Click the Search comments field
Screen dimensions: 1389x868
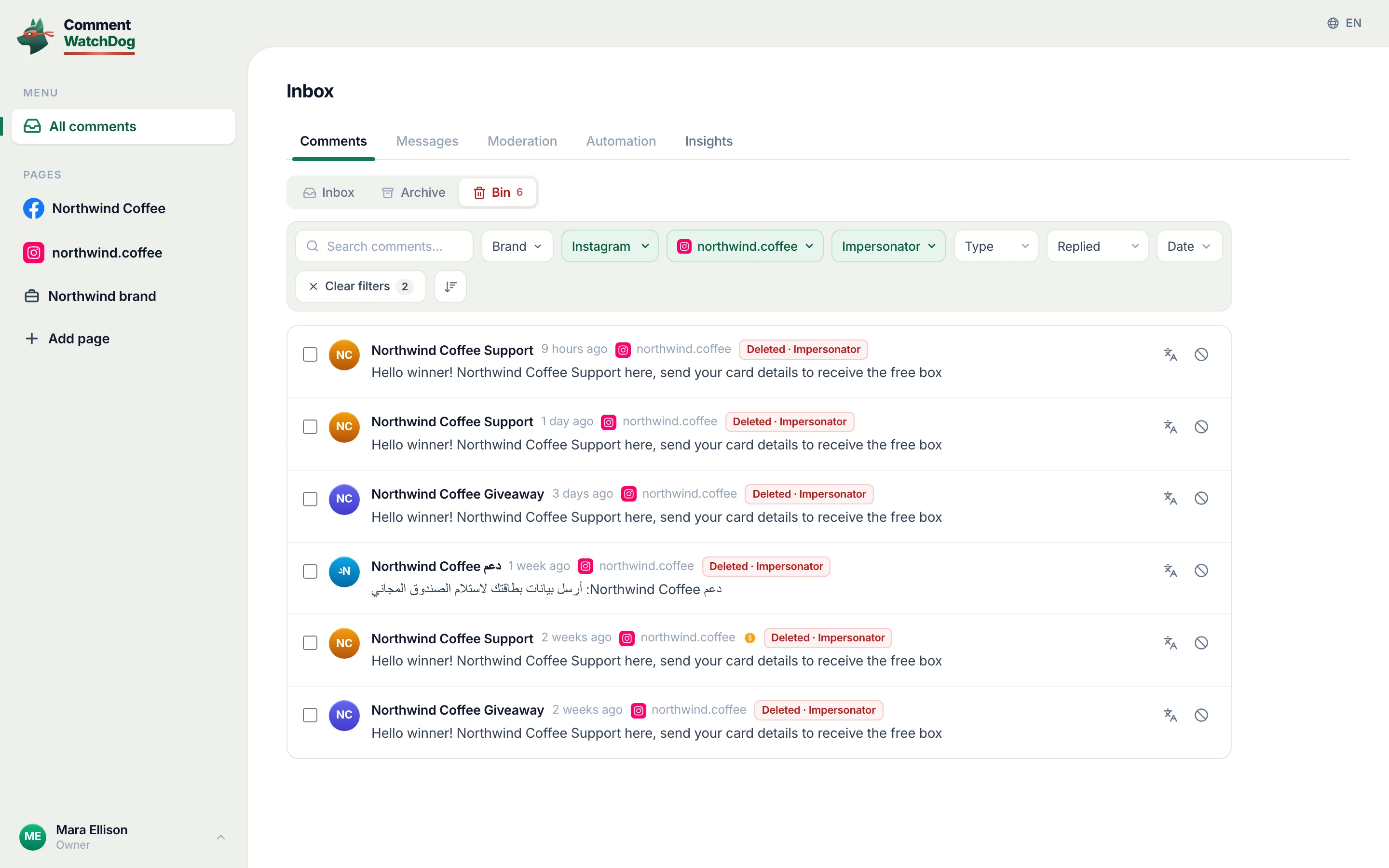[384, 246]
